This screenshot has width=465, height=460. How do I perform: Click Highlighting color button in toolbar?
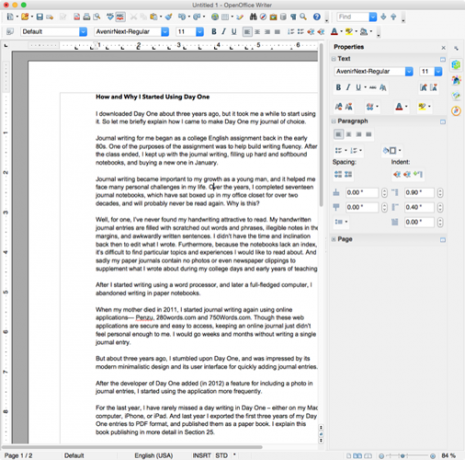coord(349,32)
